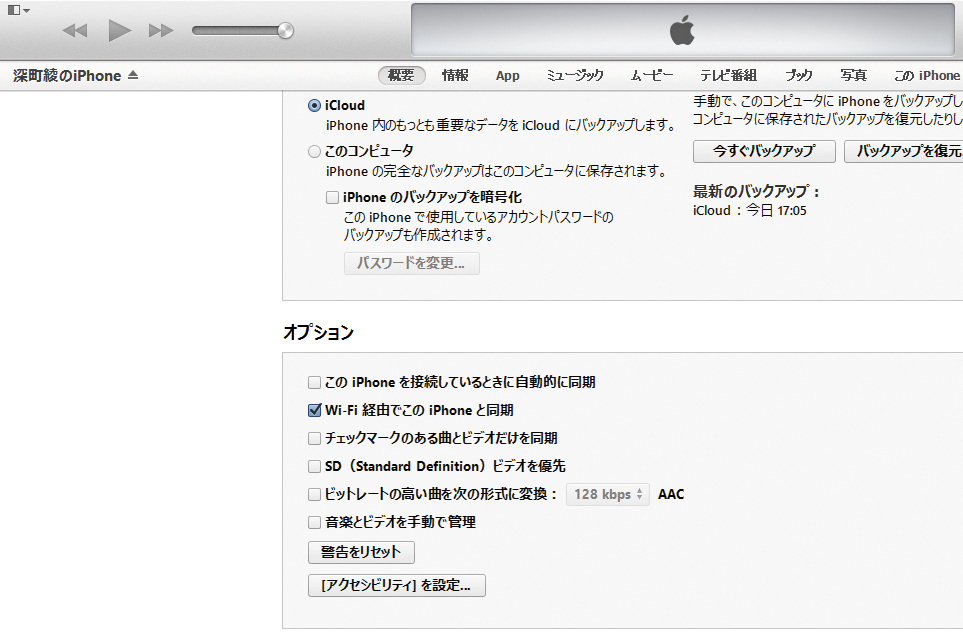Enable automatic sync when iPhone is connected
Screen dimensions: 963x642
[314, 382]
